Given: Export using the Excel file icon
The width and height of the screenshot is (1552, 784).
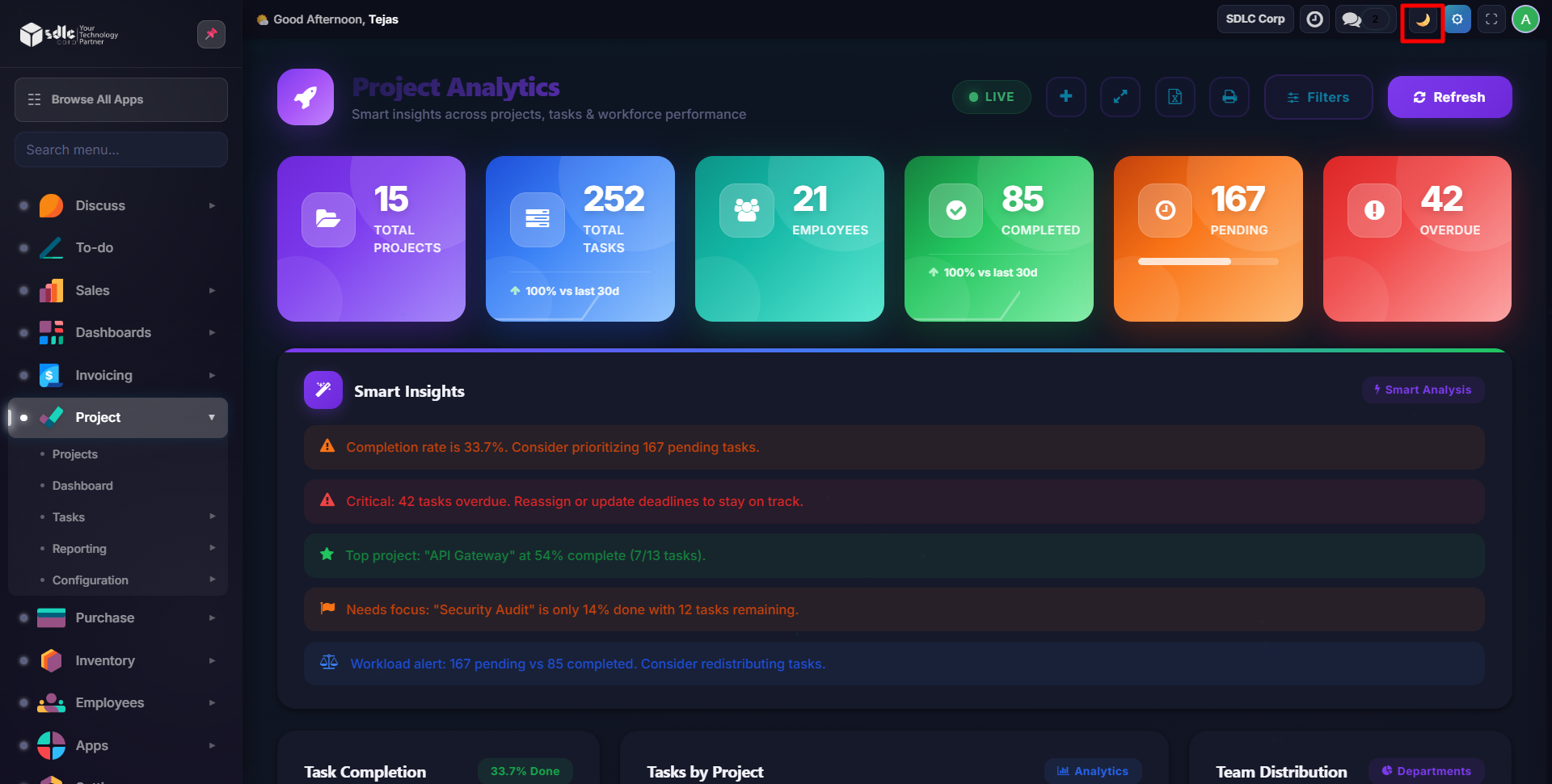Looking at the screenshot, I should point(1175,97).
